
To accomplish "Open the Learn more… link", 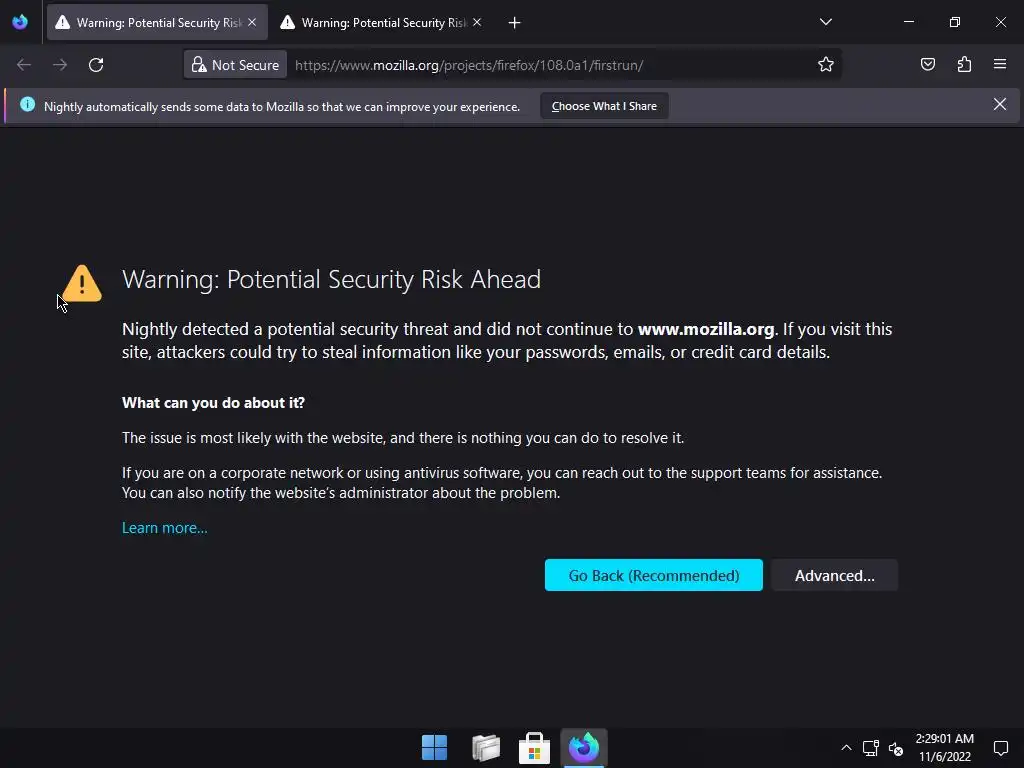I will point(165,528).
